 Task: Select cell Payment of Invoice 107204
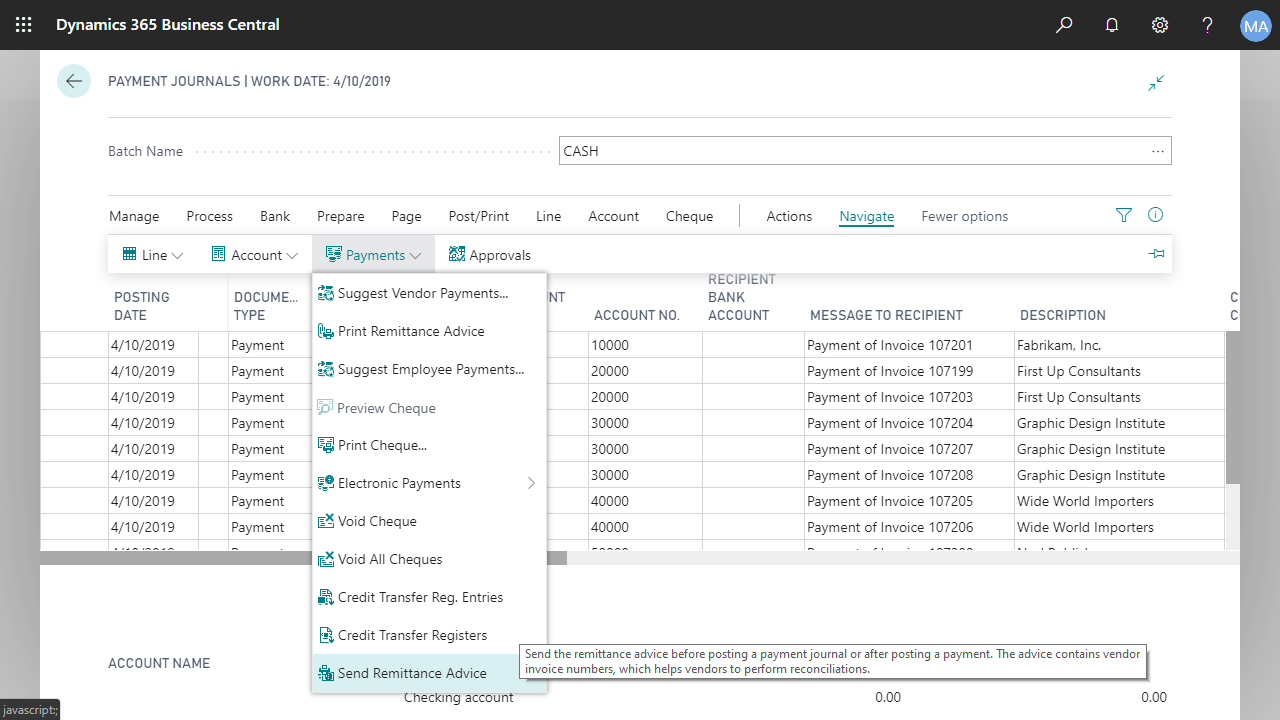(x=909, y=423)
